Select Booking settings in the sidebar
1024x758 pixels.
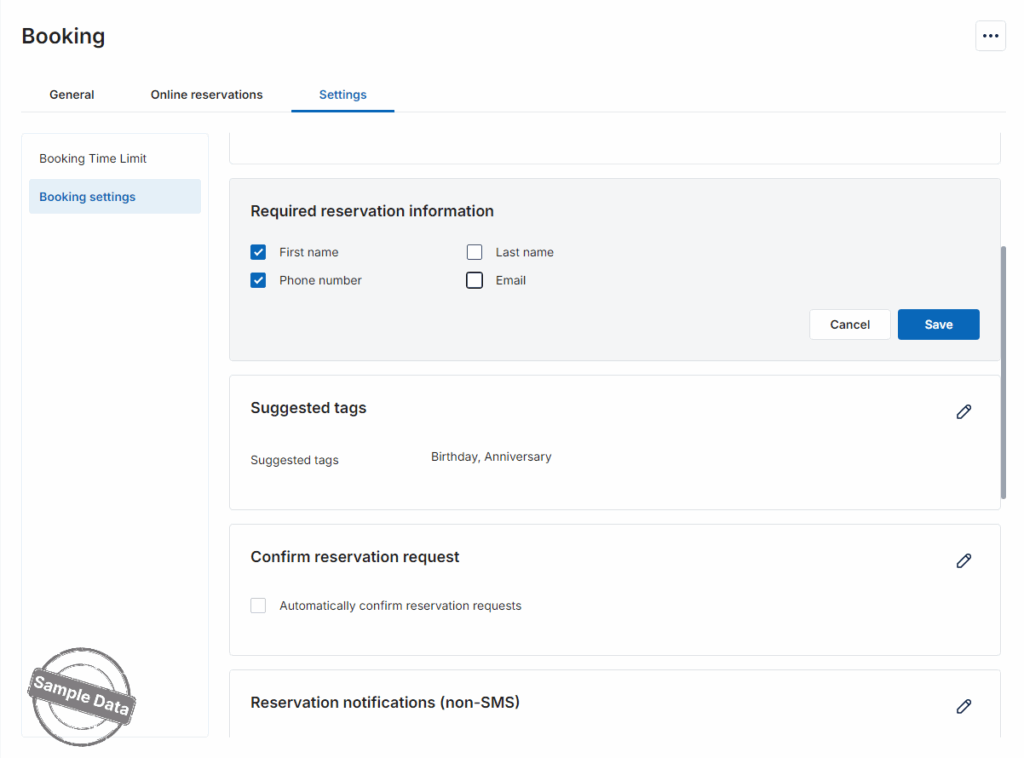point(88,197)
